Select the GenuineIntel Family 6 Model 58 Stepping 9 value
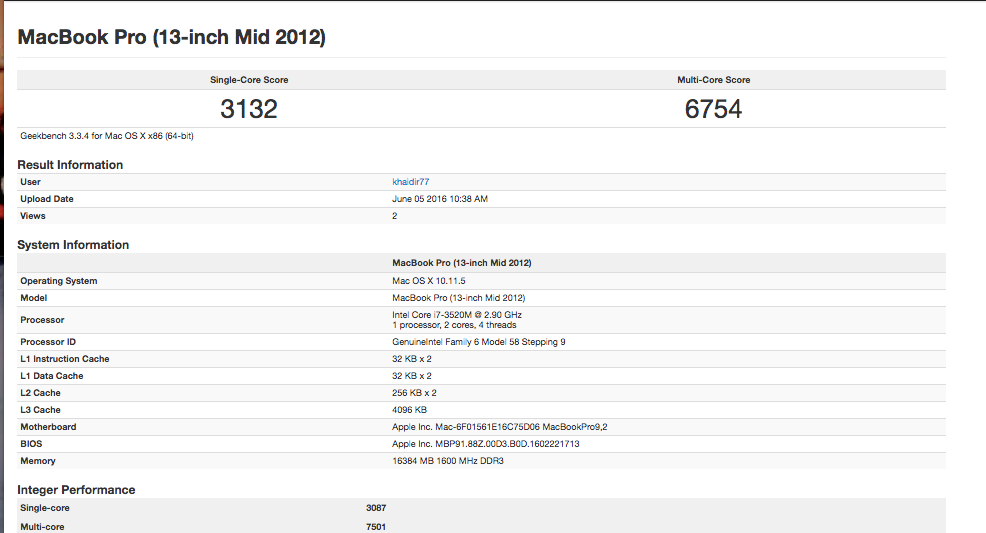The image size is (986, 533). point(479,342)
